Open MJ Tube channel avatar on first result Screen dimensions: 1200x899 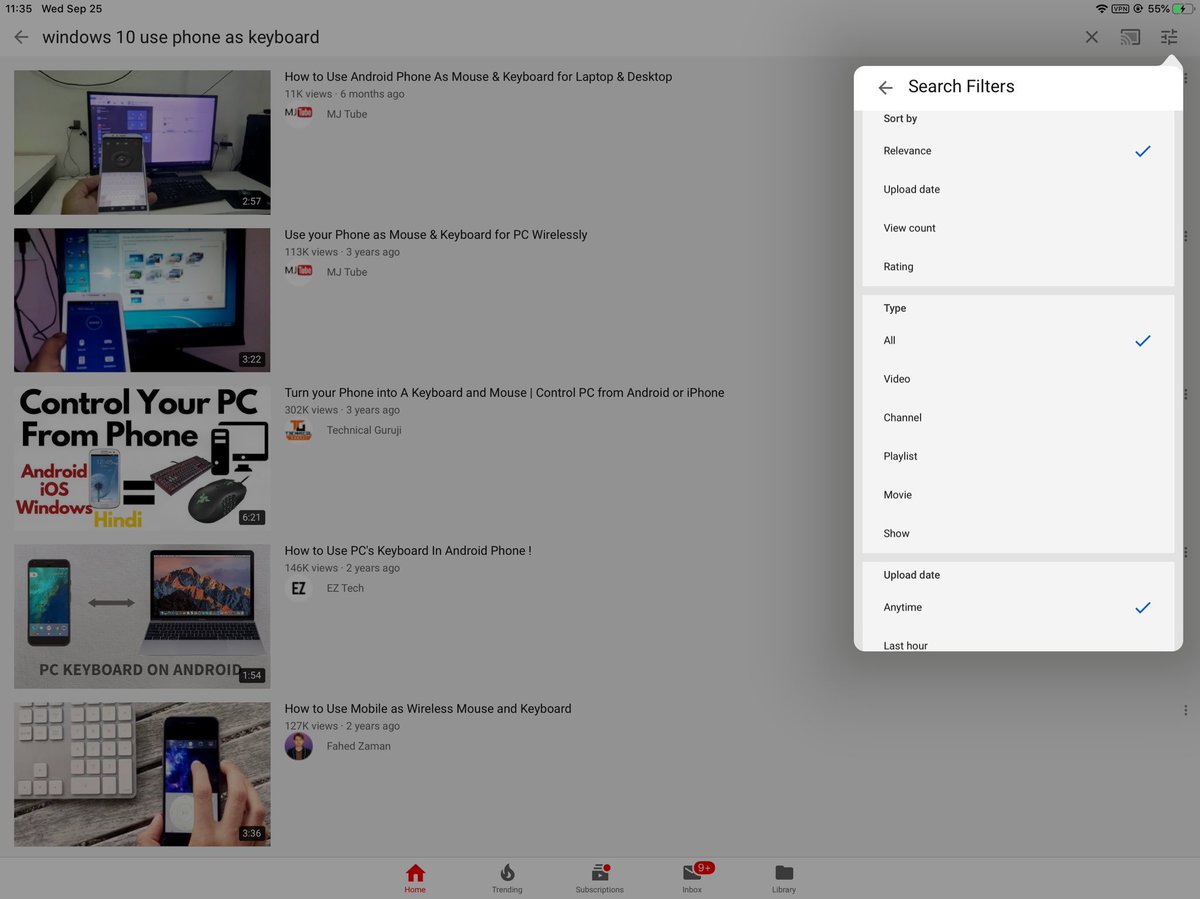click(x=298, y=113)
